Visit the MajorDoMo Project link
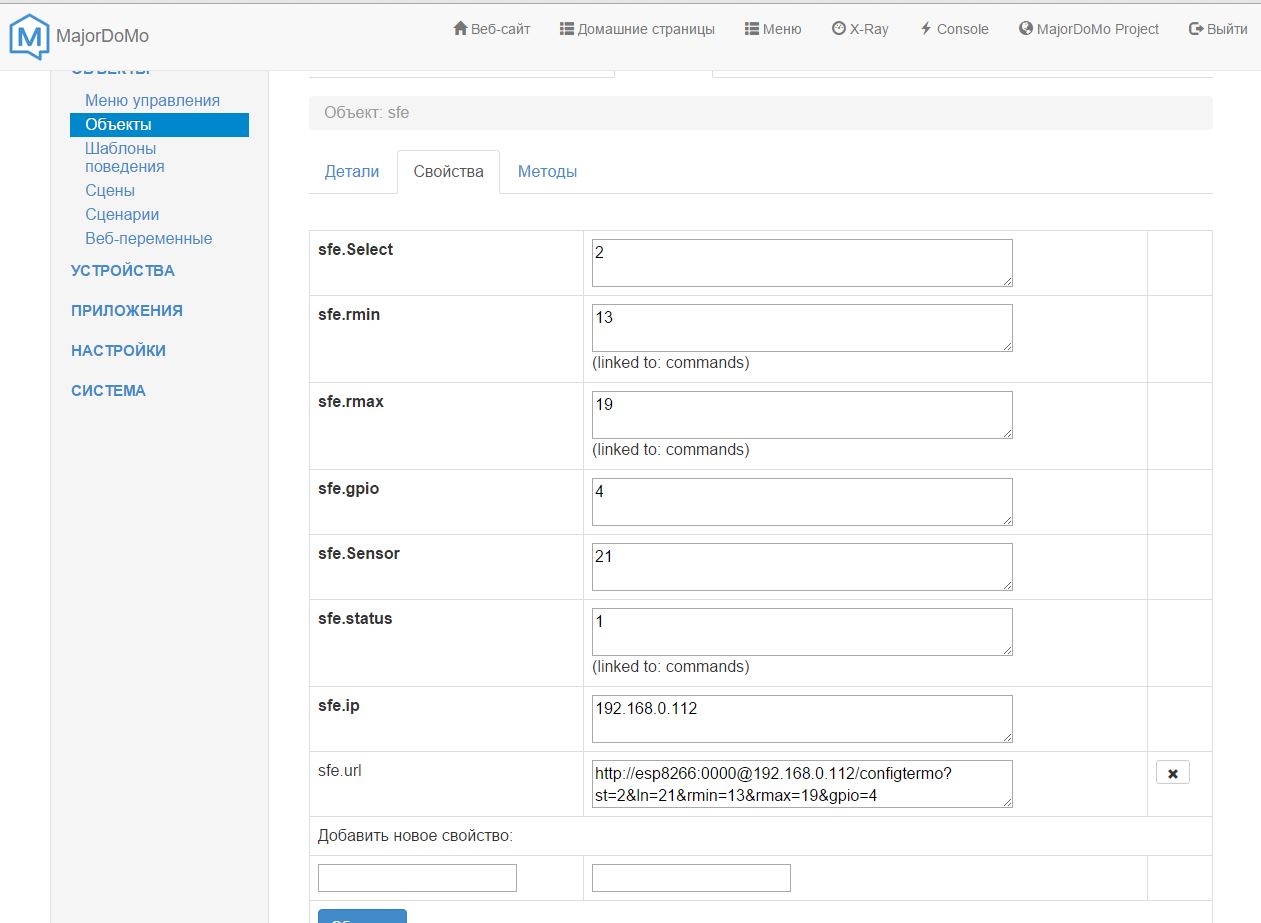1261x923 pixels. pos(1088,29)
